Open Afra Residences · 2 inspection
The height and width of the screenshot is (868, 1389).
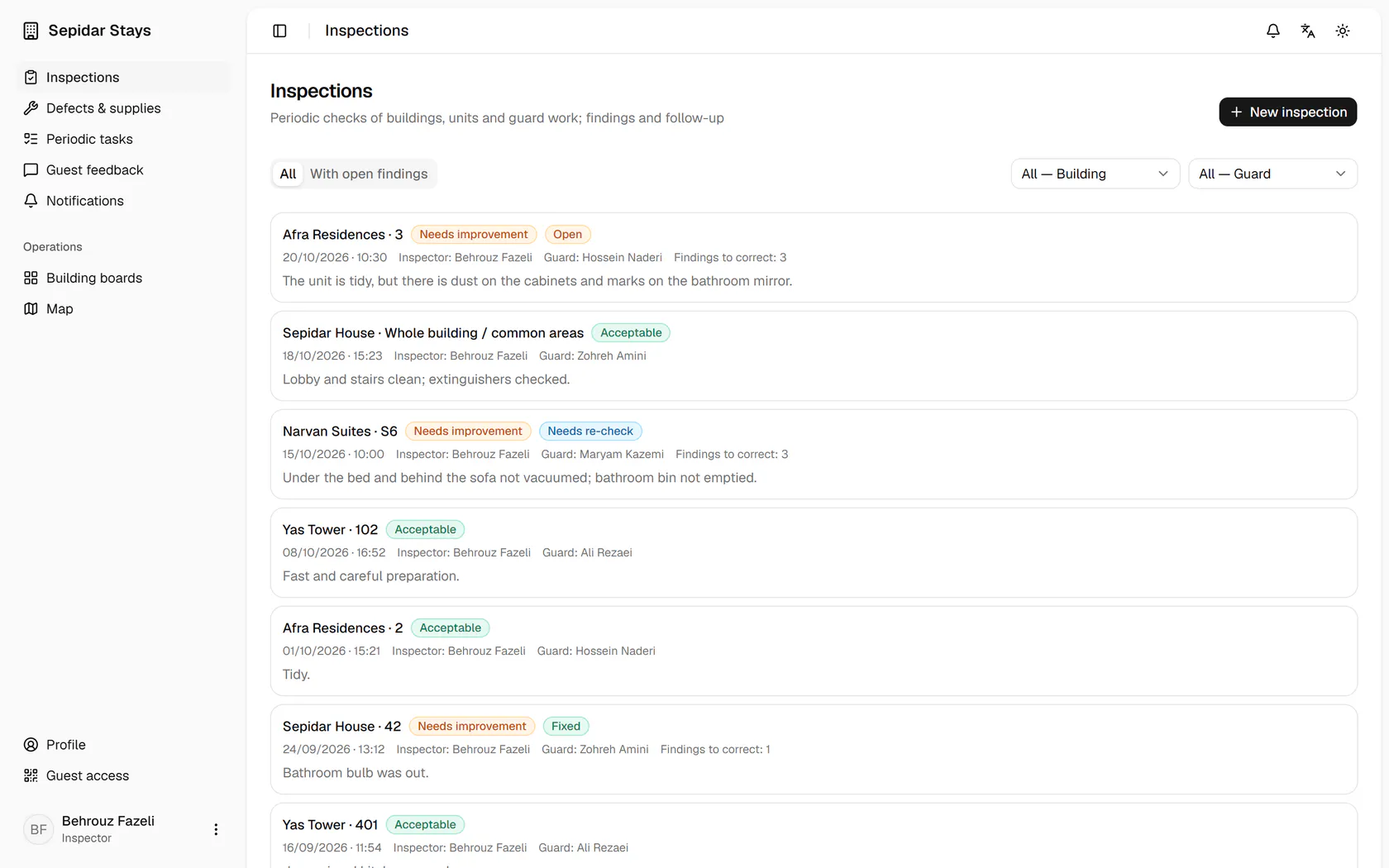tap(814, 651)
